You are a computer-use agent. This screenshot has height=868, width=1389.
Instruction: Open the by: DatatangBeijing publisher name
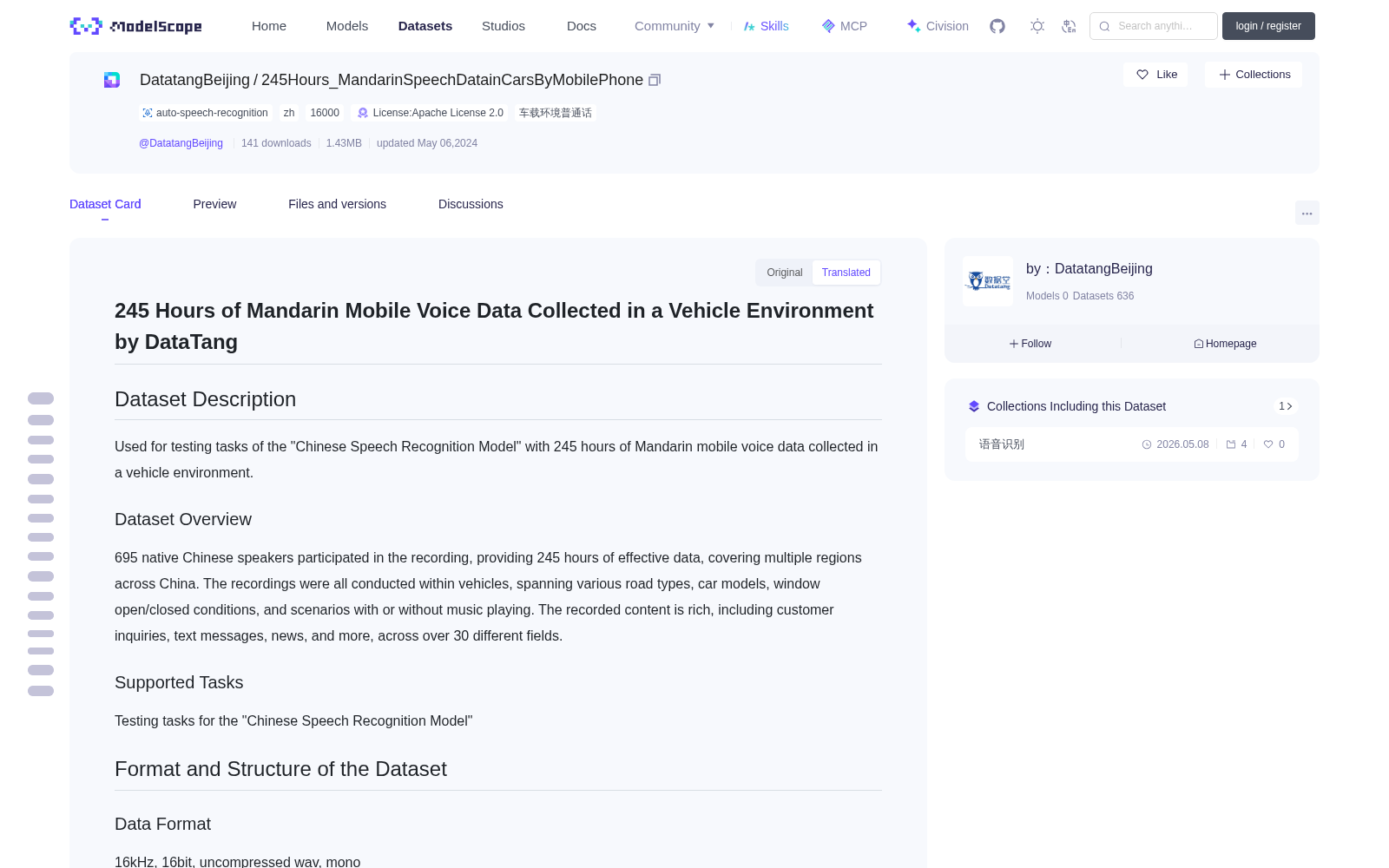click(1089, 269)
